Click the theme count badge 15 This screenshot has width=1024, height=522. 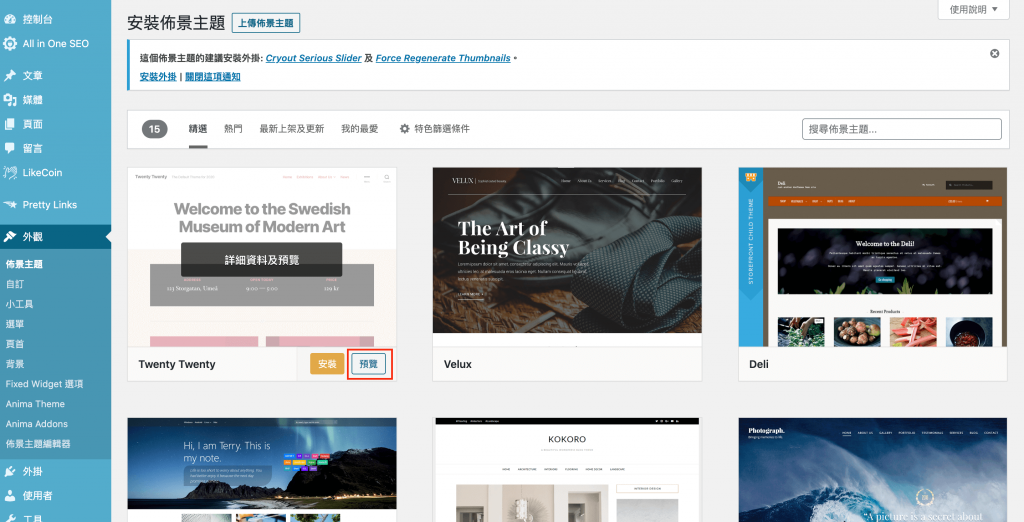[155, 129]
